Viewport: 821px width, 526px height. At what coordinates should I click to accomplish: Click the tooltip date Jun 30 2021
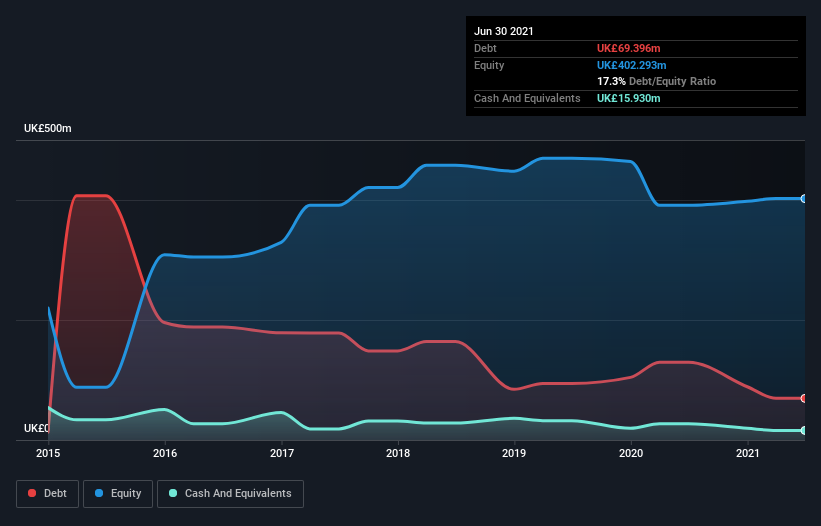504,31
